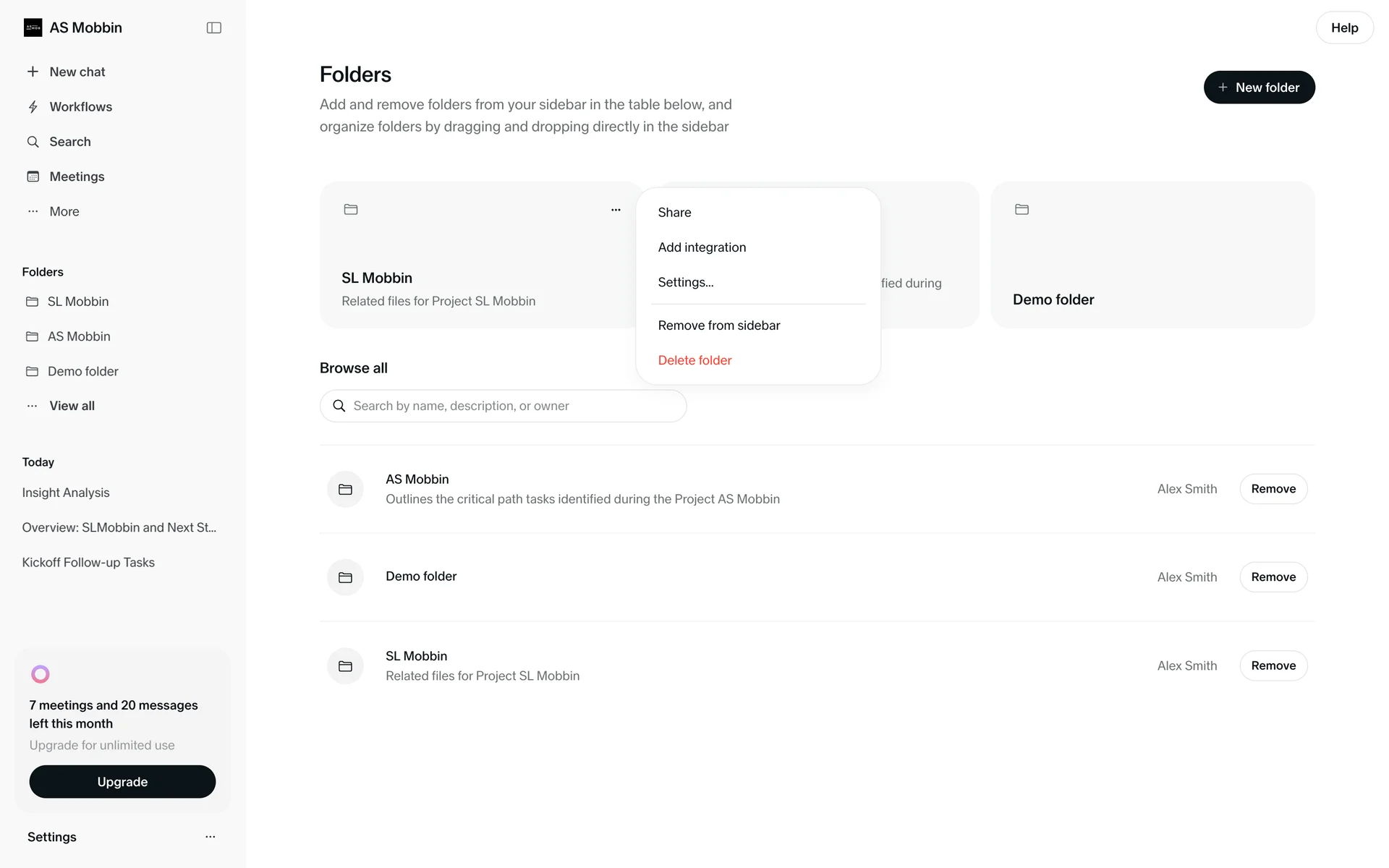
Task: Select Share from the context menu
Action: click(674, 213)
